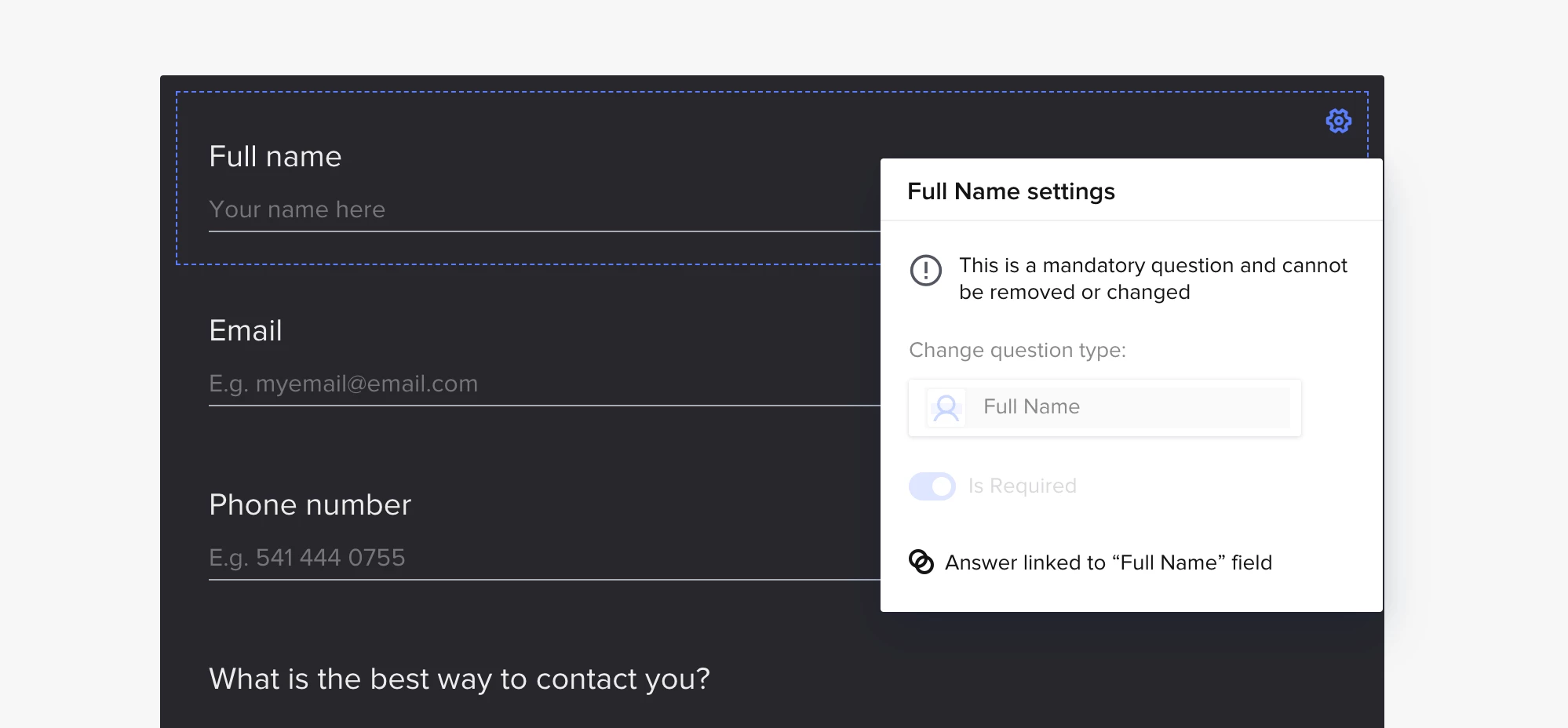The width and height of the screenshot is (1568, 728).
Task: Toggle the Is Required switch
Action: pos(932,486)
